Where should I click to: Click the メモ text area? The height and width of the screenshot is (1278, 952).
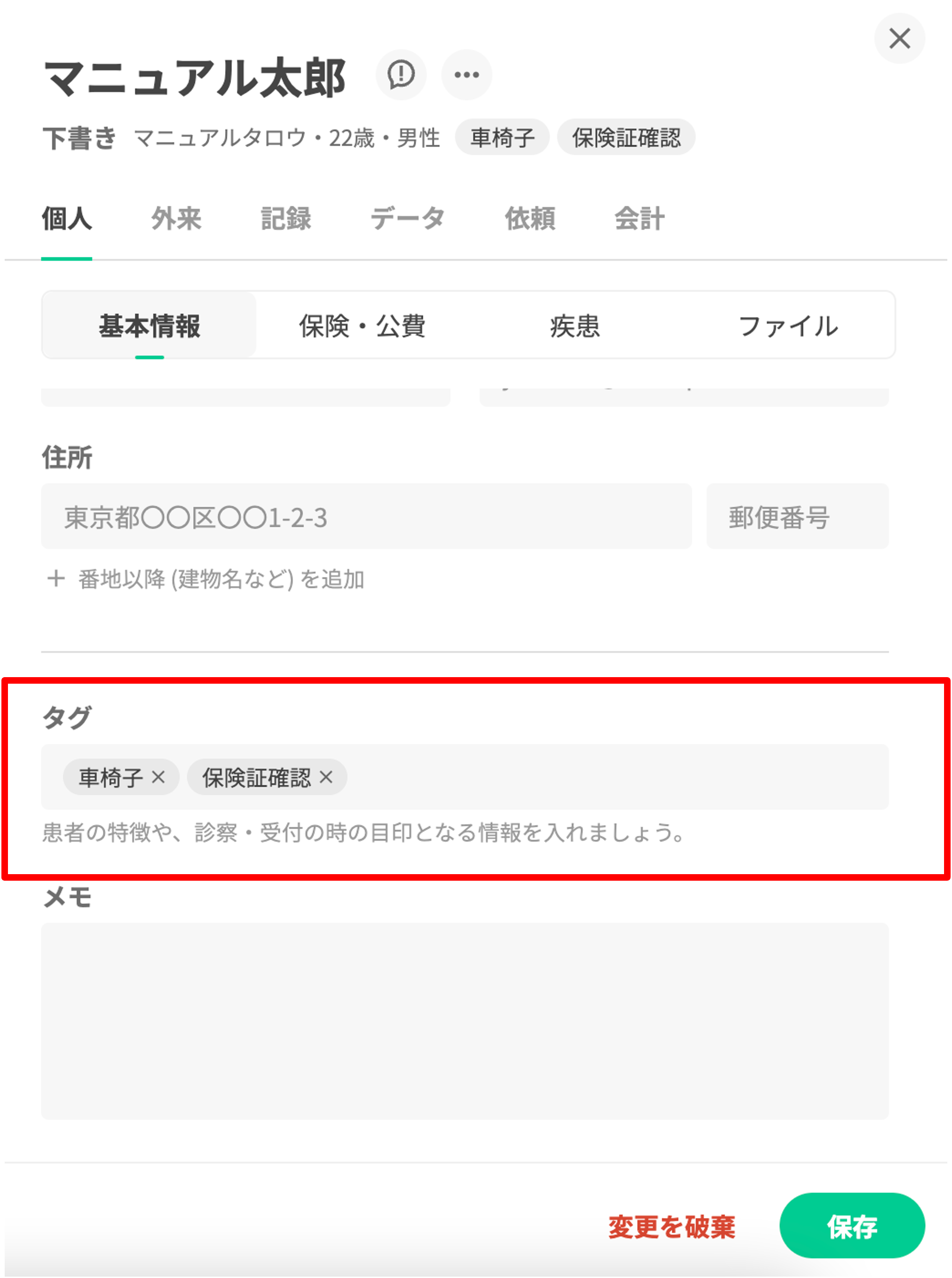(x=465, y=1020)
